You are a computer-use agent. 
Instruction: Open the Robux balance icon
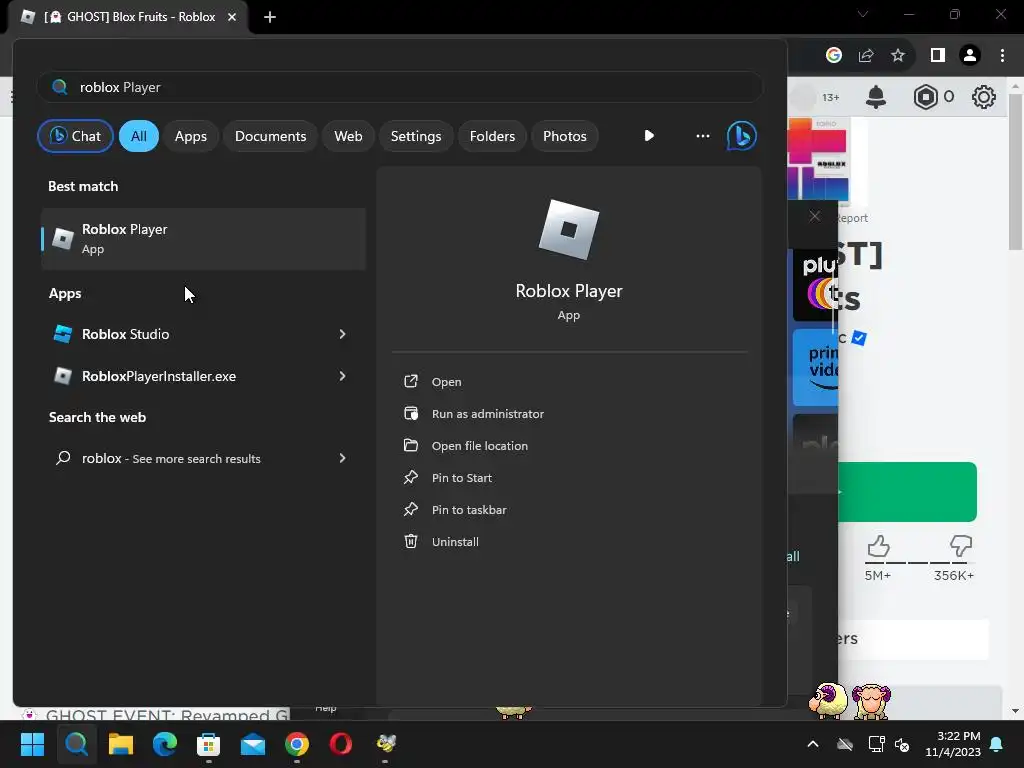click(x=925, y=97)
